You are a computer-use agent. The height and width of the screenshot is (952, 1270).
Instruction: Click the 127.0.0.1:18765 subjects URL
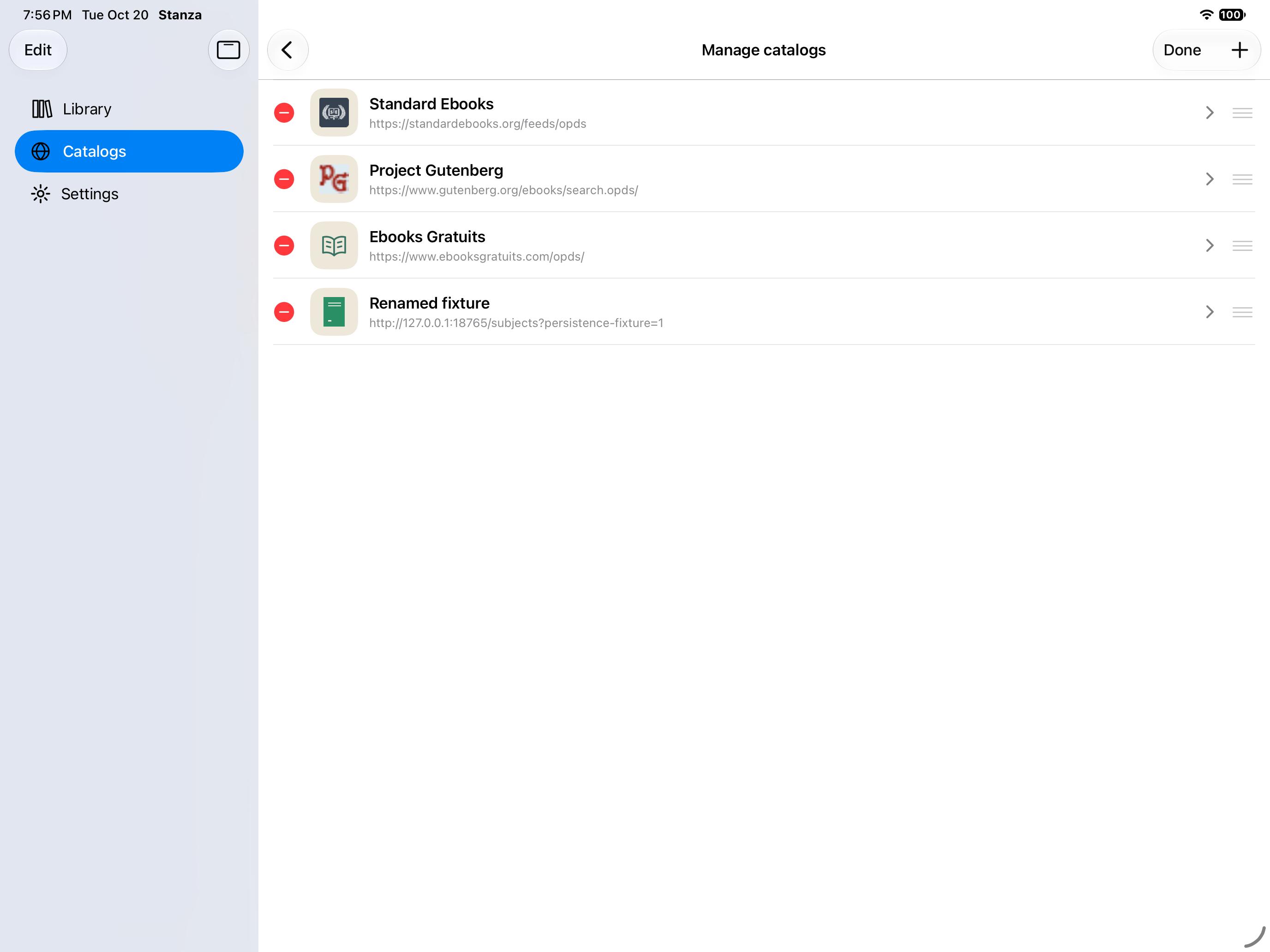pyautogui.click(x=516, y=323)
